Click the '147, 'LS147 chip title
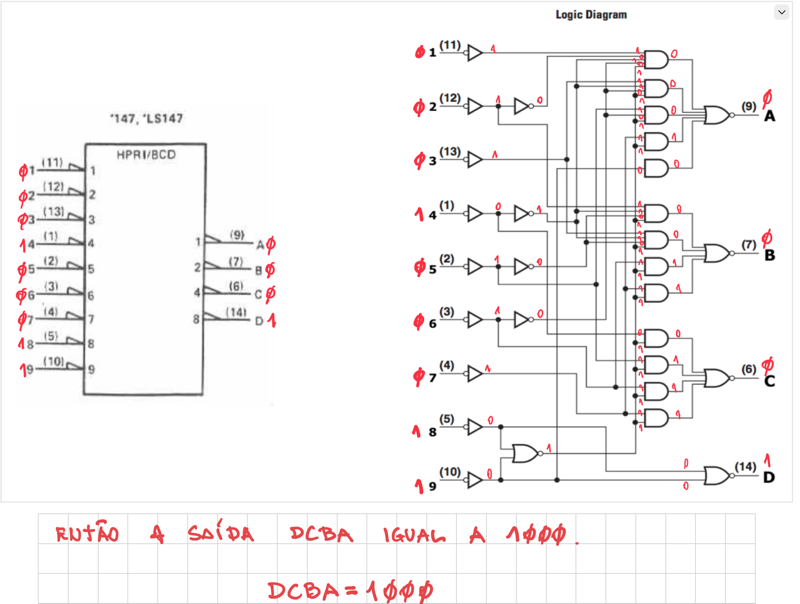The image size is (800, 604). (x=146, y=119)
